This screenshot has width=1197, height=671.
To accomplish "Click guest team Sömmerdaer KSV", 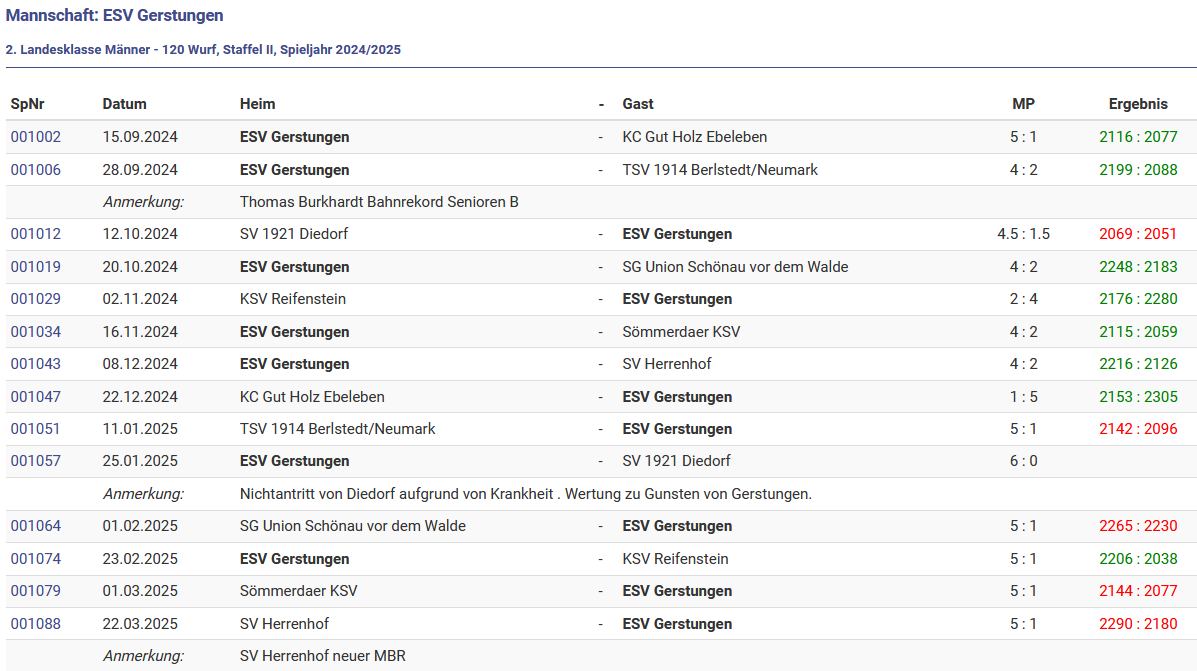I will (x=681, y=332).
